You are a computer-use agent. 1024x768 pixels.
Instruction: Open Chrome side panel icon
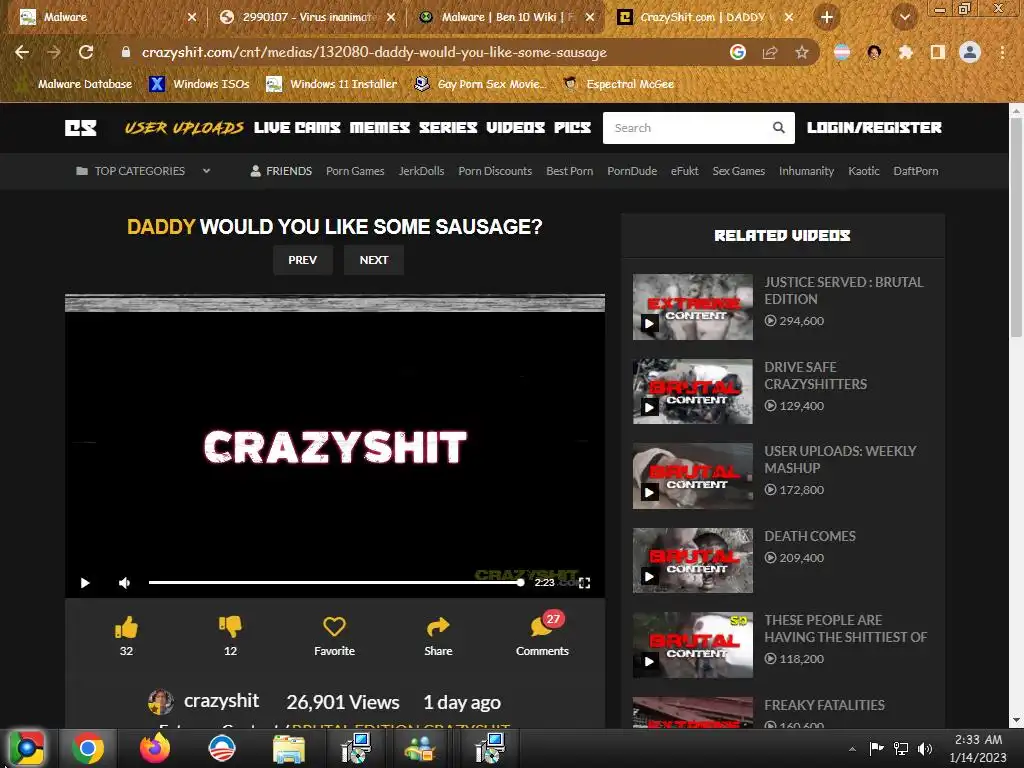pyautogui.click(x=937, y=52)
